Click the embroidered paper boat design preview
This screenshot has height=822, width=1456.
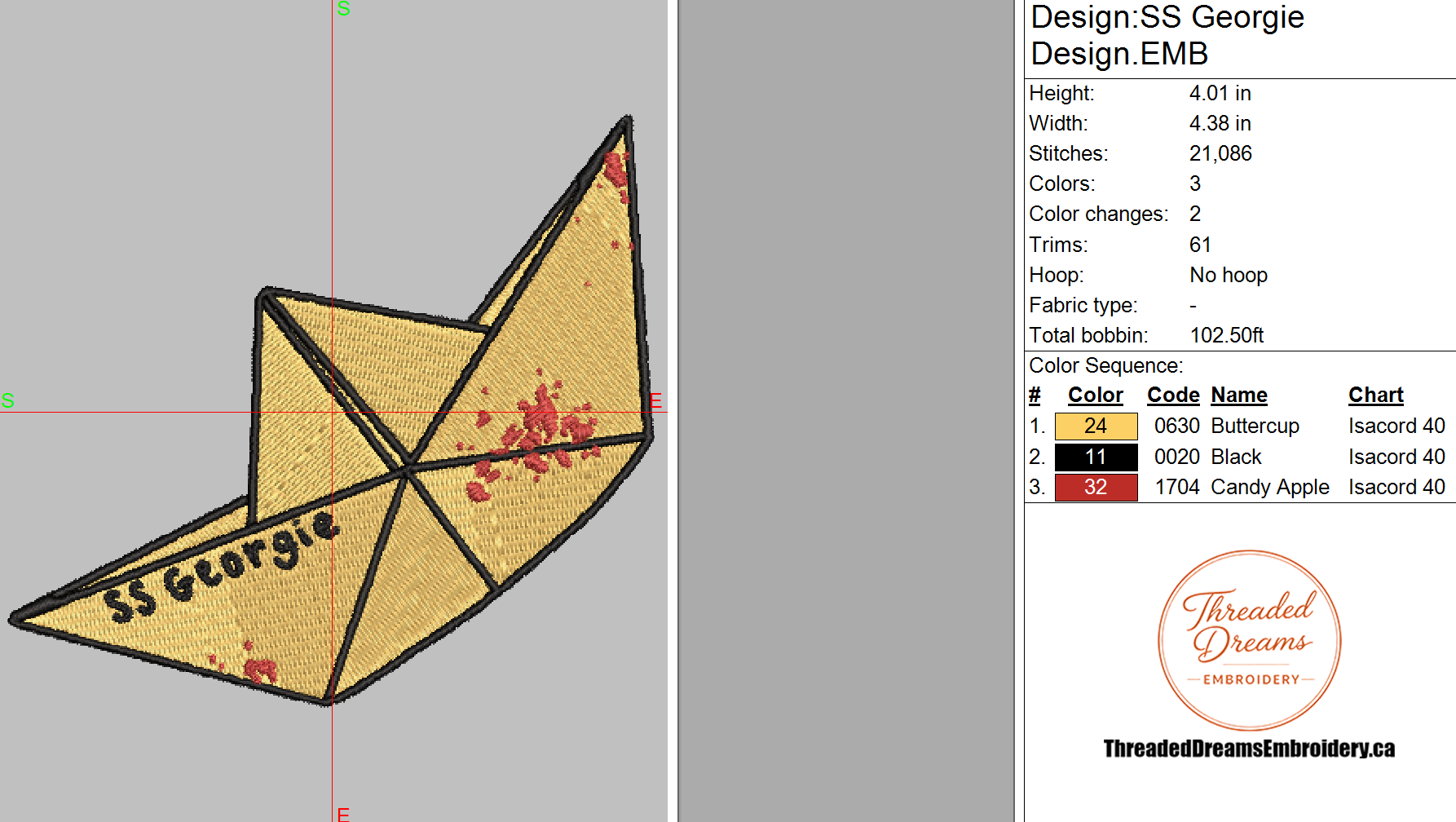click(x=331, y=410)
